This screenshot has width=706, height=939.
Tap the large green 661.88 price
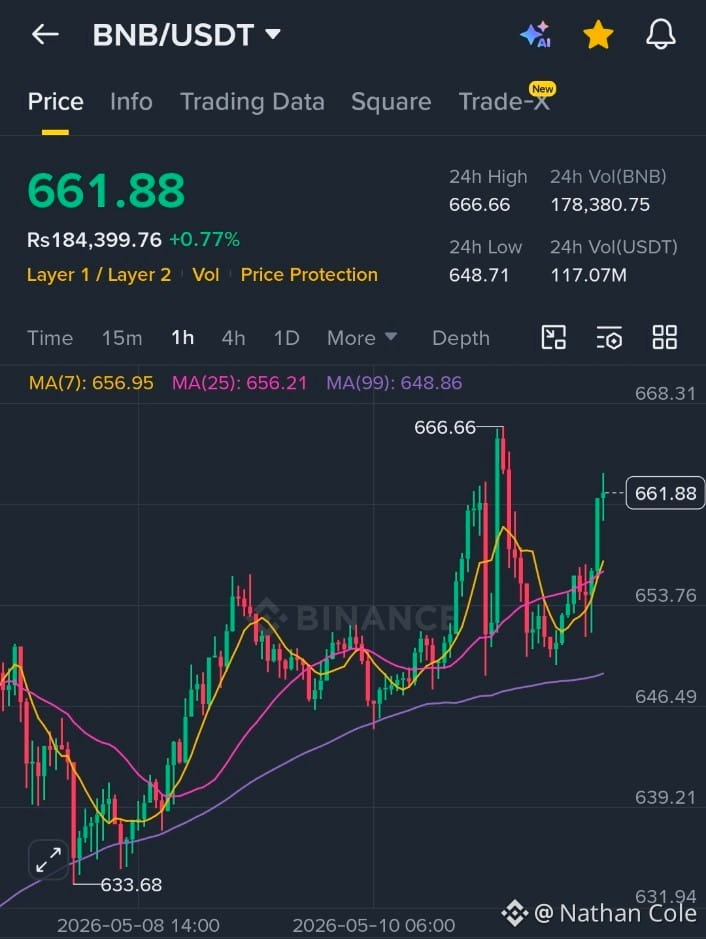[x=106, y=190]
